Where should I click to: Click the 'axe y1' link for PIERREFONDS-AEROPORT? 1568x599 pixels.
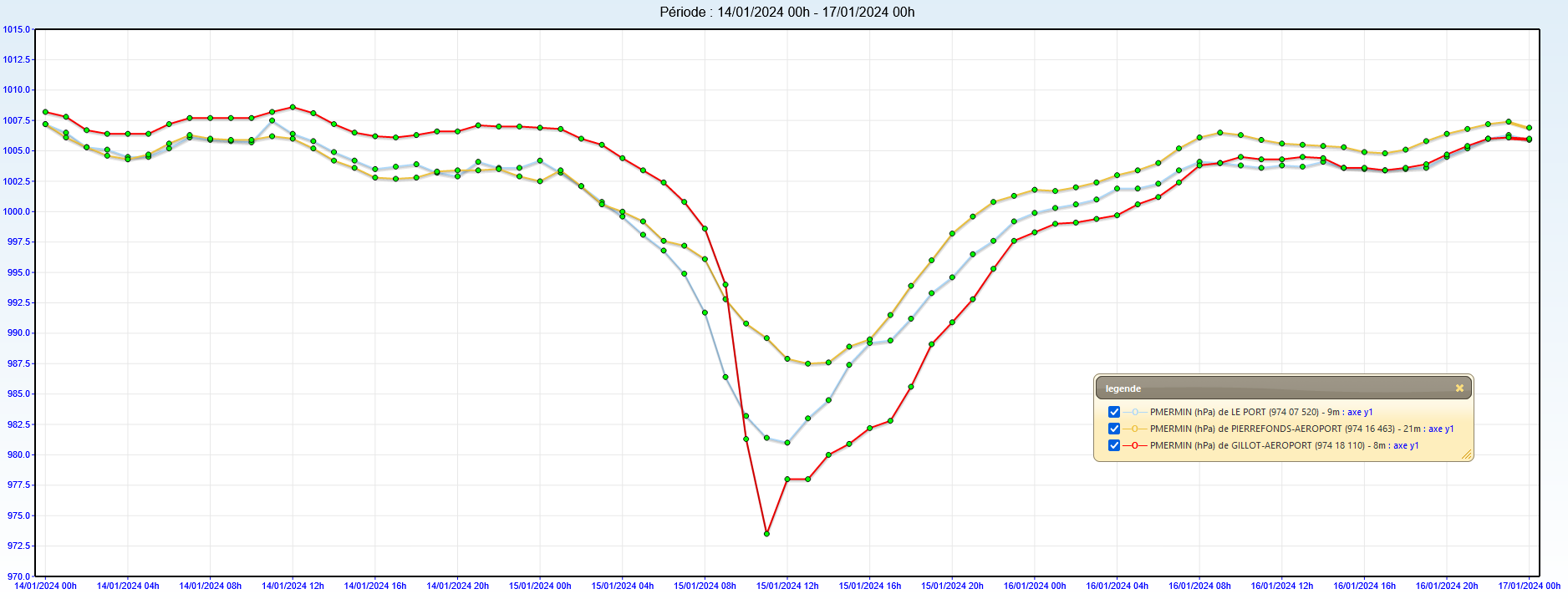[x=1441, y=429]
